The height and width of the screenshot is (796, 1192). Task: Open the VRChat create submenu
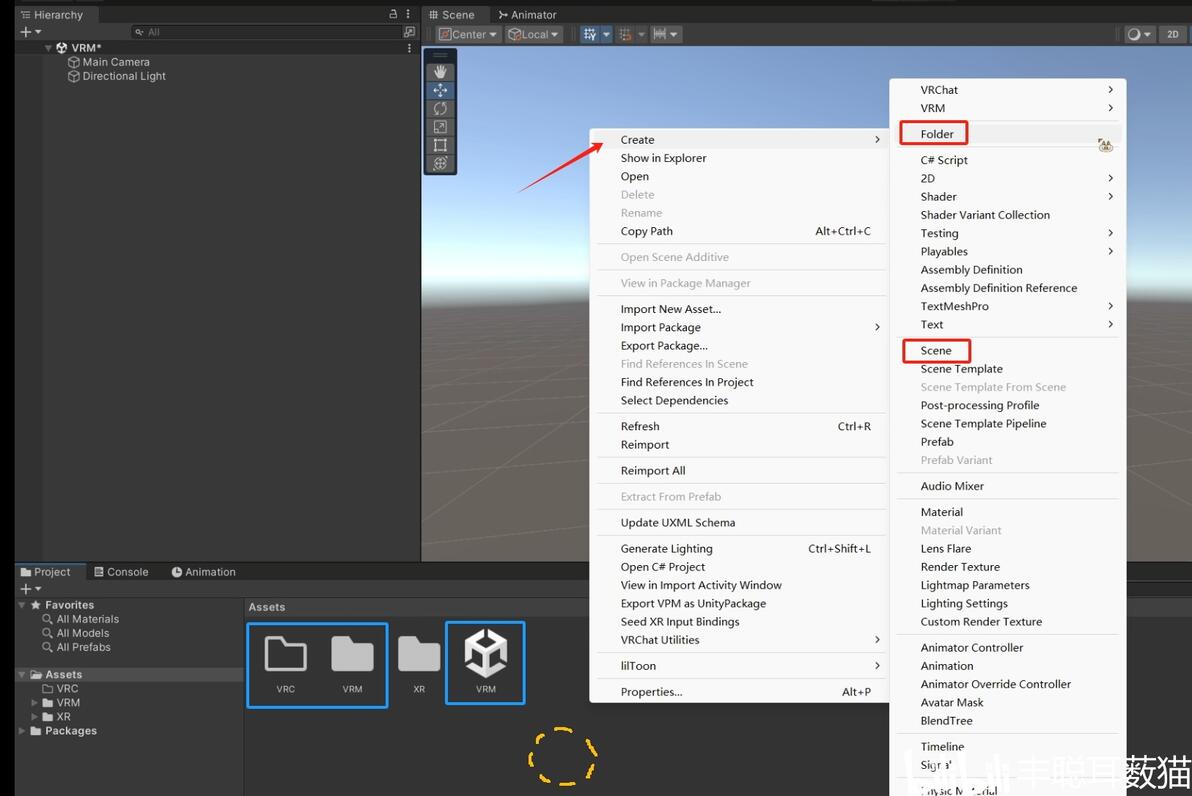(x=1007, y=90)
